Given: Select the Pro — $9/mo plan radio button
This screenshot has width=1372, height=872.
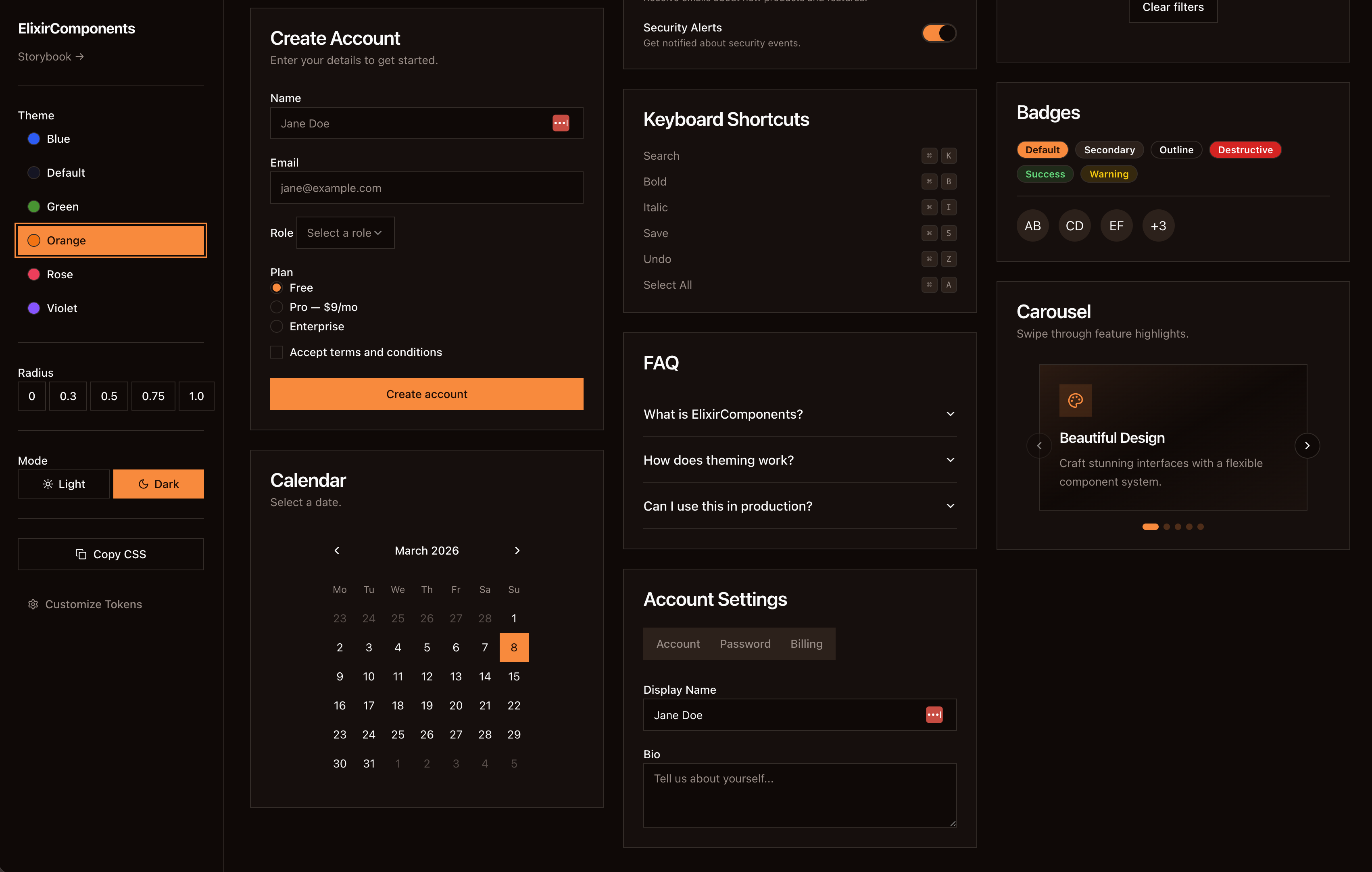Looking at the screenshot, I should [276, 307].
